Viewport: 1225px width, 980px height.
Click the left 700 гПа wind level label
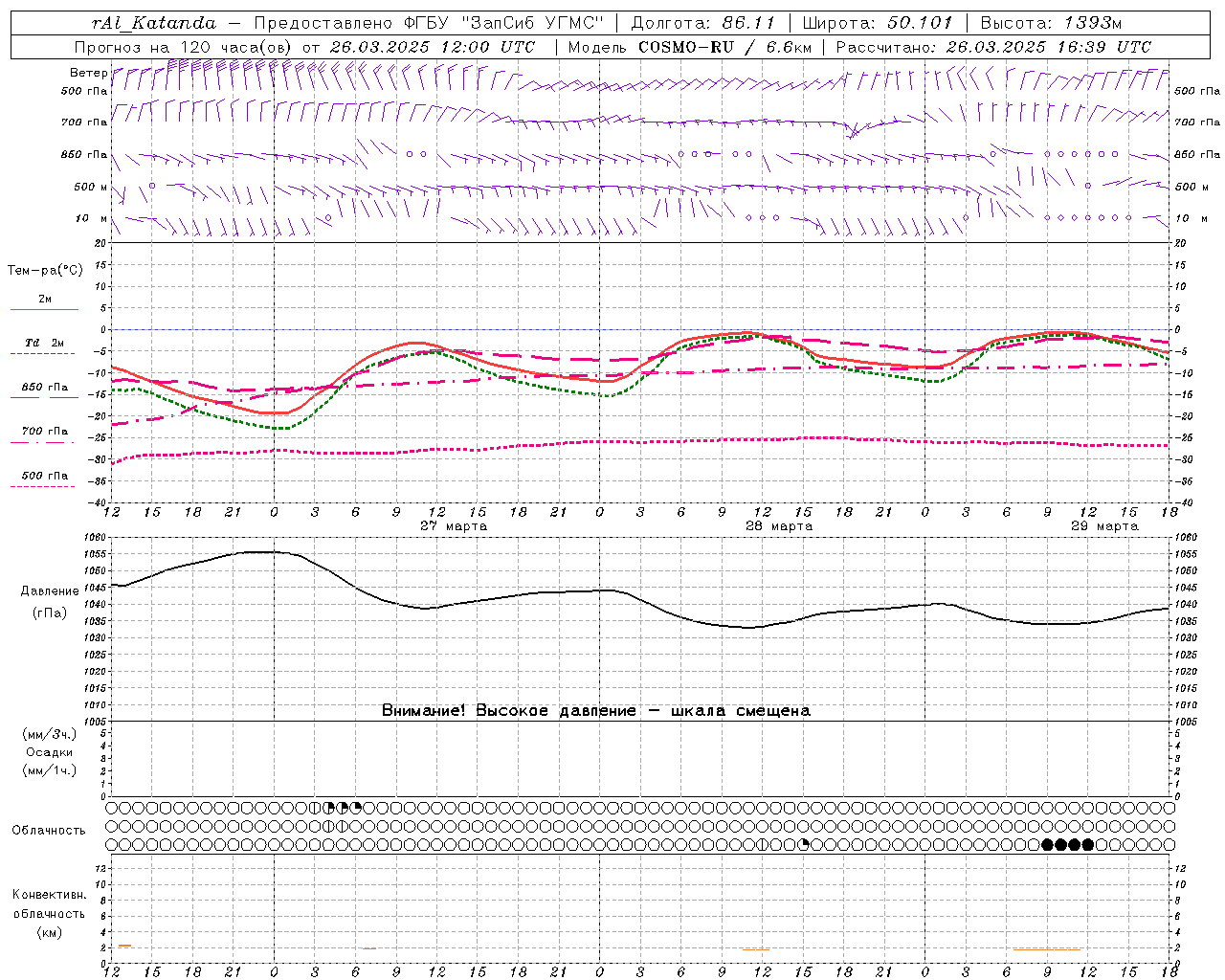coord(84,122)
